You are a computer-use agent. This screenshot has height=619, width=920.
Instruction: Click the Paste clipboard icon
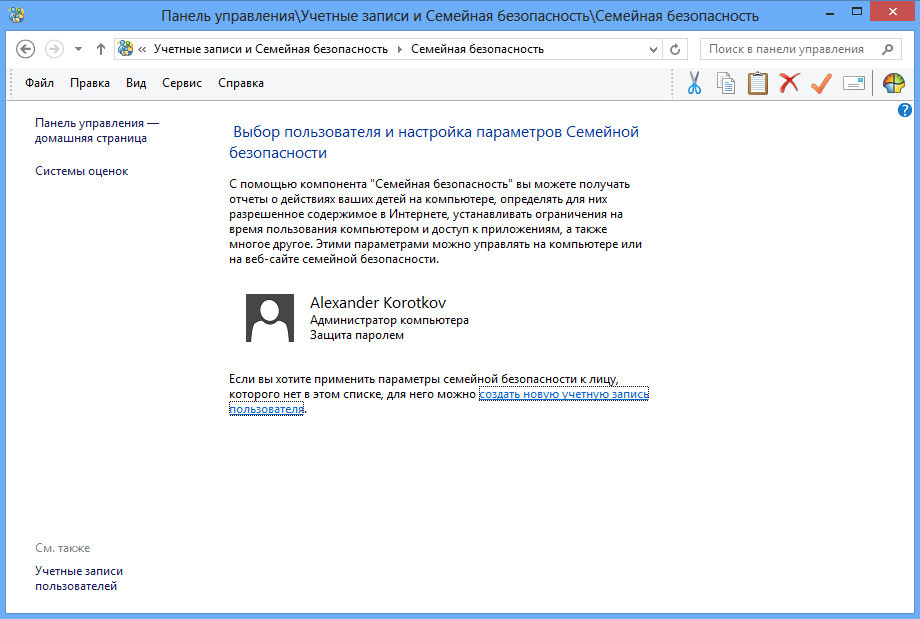coord(758,83)
